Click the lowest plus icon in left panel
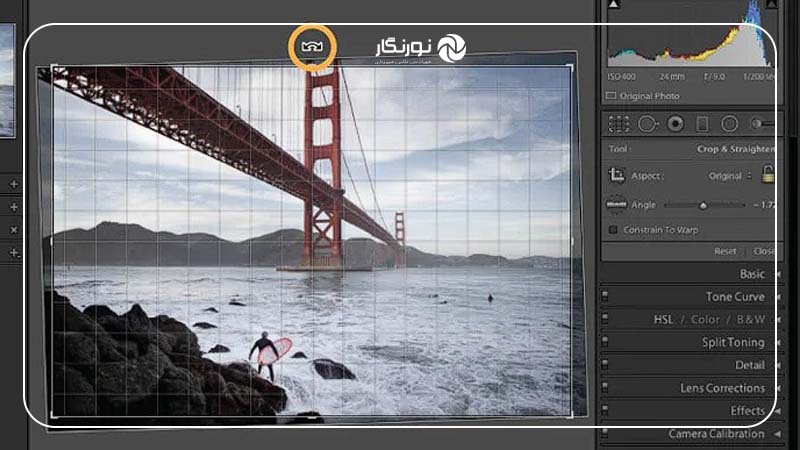This screenshot has height=450, width=800. point(14,252)
